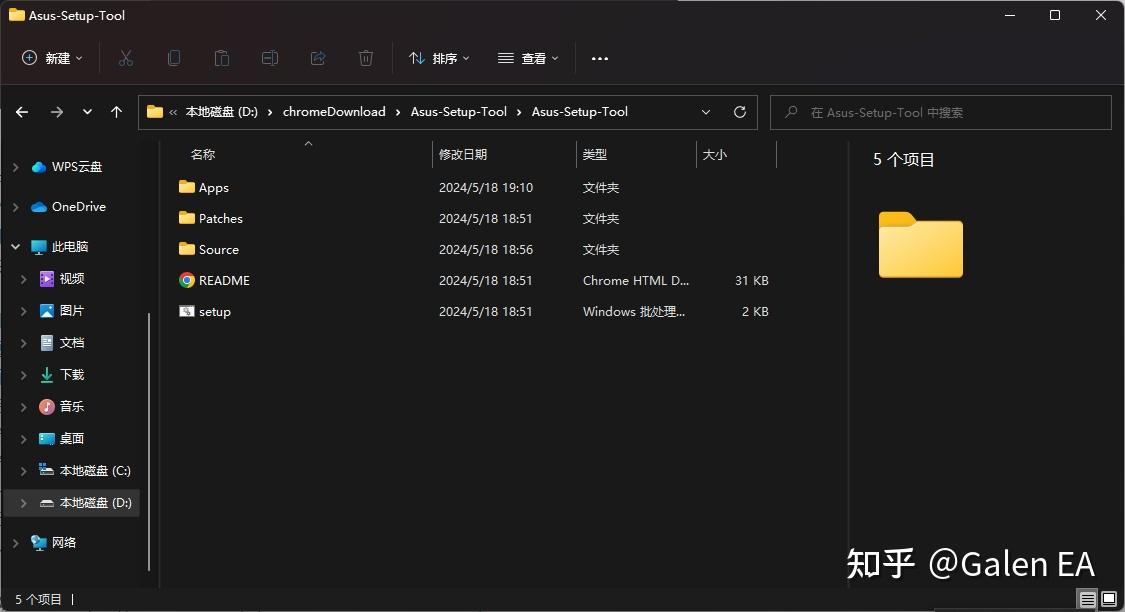This screenshot has width=1125, height=612.
Task: Go back with the left arrow
Action: [22, 112]
